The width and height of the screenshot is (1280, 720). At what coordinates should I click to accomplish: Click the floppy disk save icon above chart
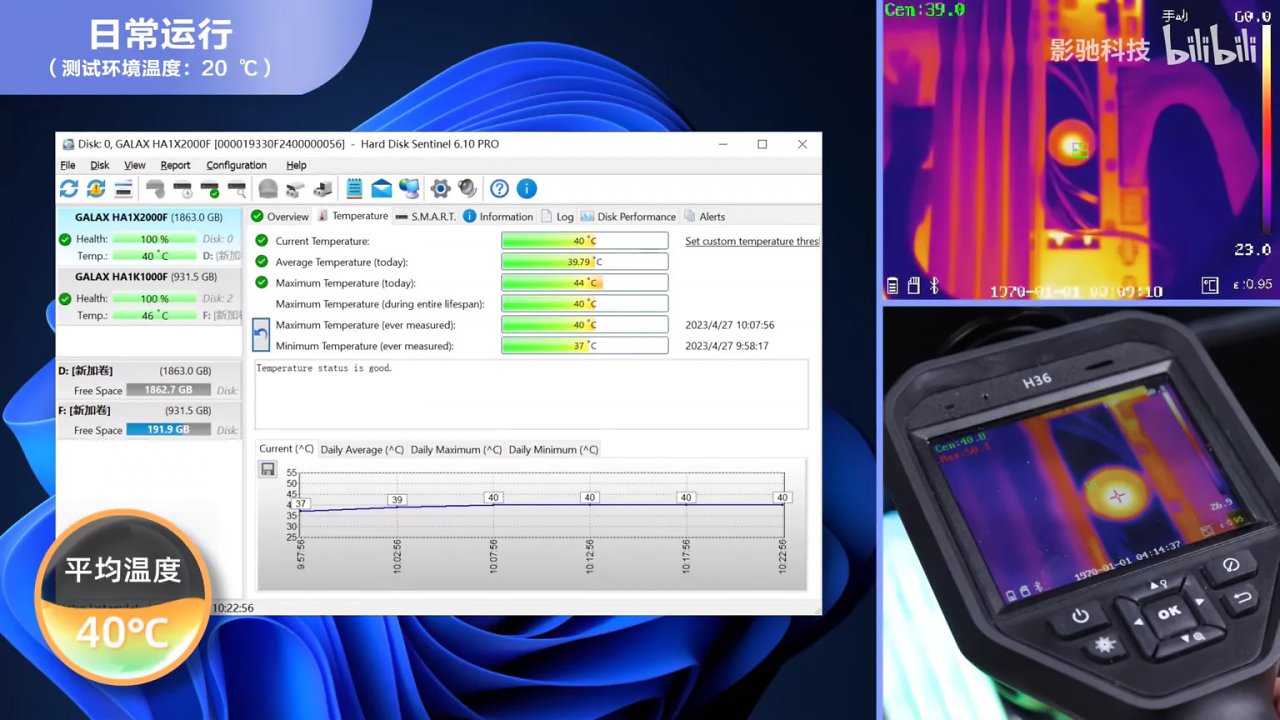tap(267, 469)
